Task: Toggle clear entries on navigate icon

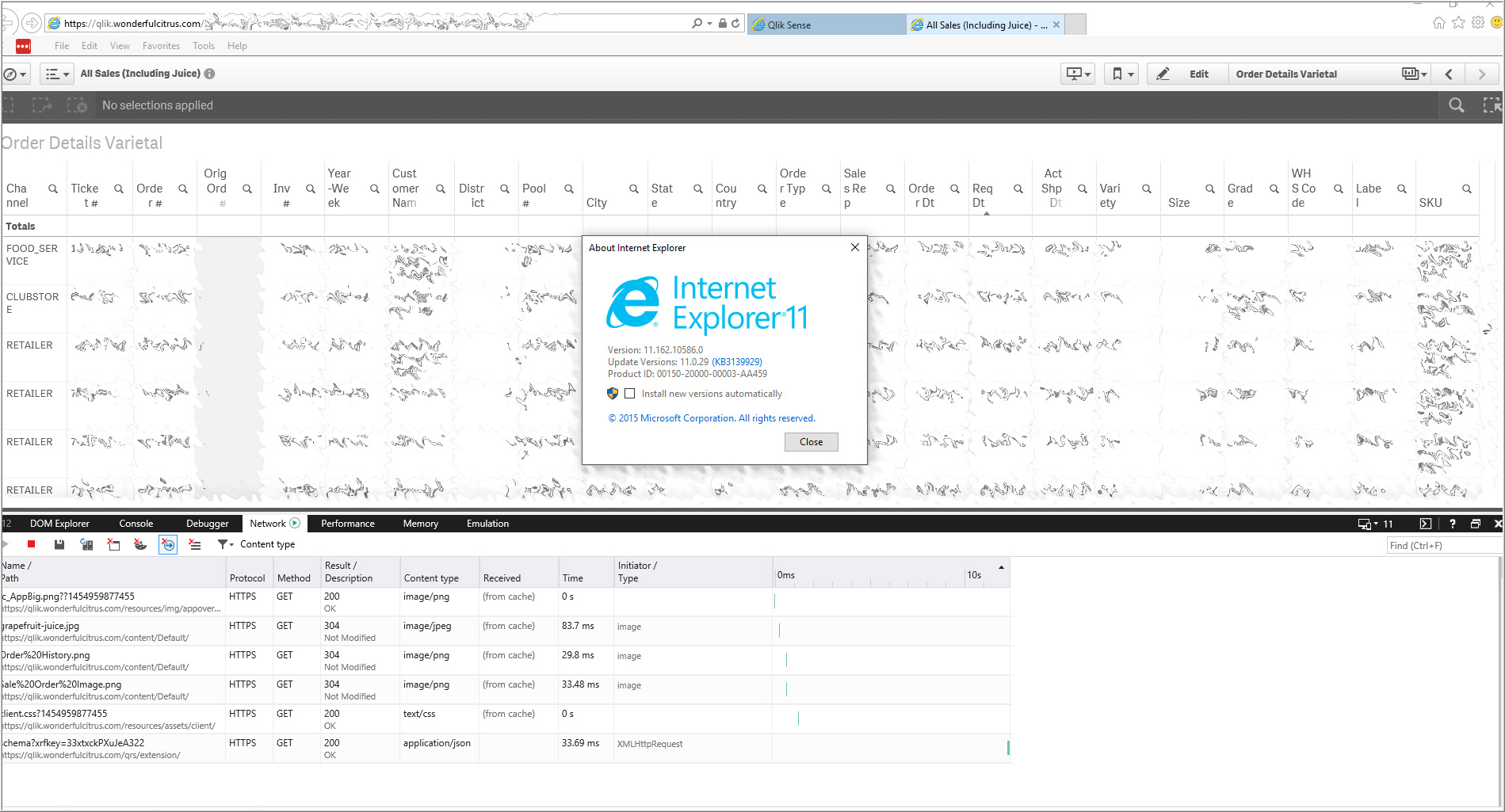Action: (168, 544)
